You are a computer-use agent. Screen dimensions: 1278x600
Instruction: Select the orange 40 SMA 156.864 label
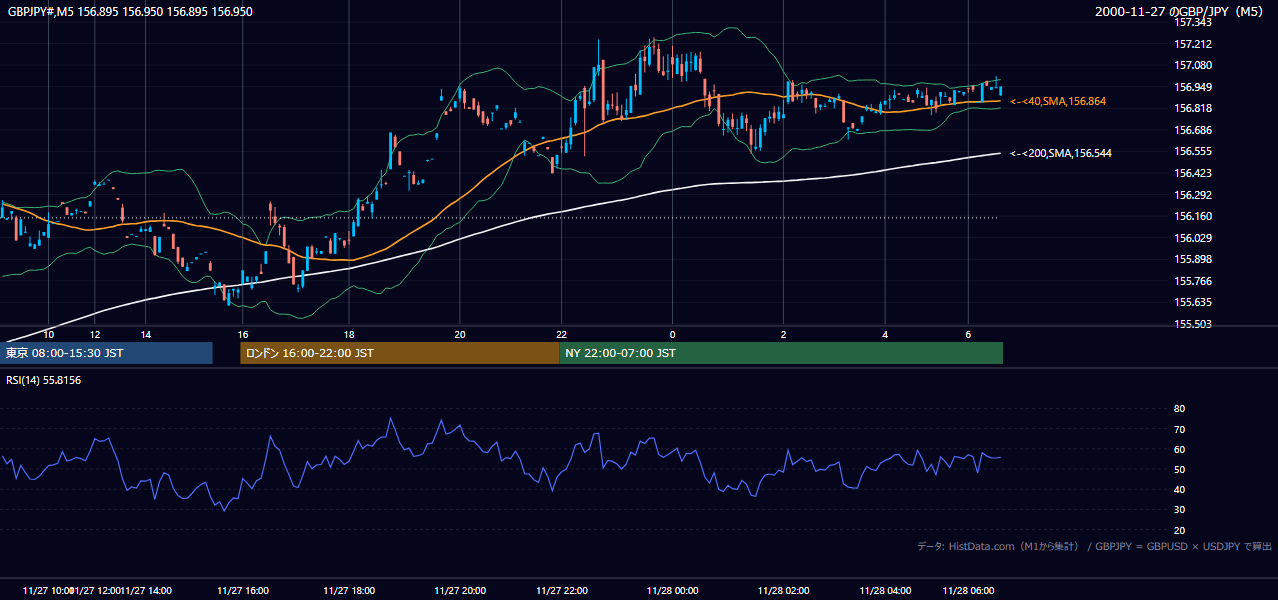tap(1058, 101)
